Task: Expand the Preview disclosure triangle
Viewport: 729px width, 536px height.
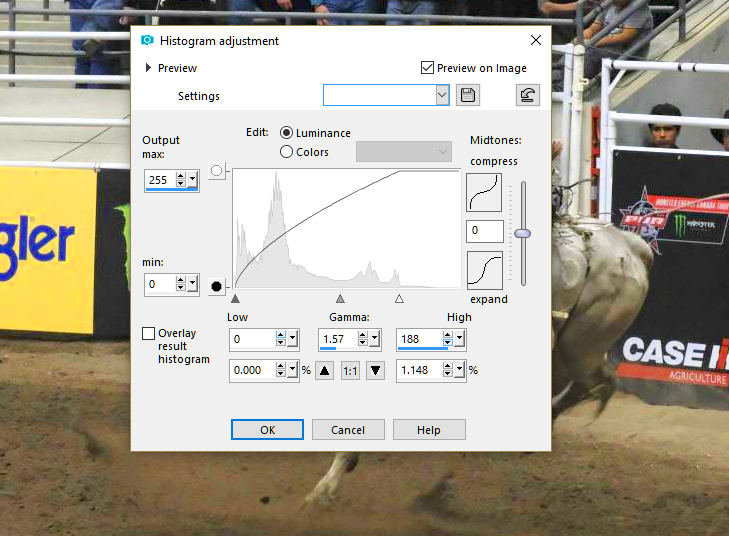Action: (x=149, y=68)
